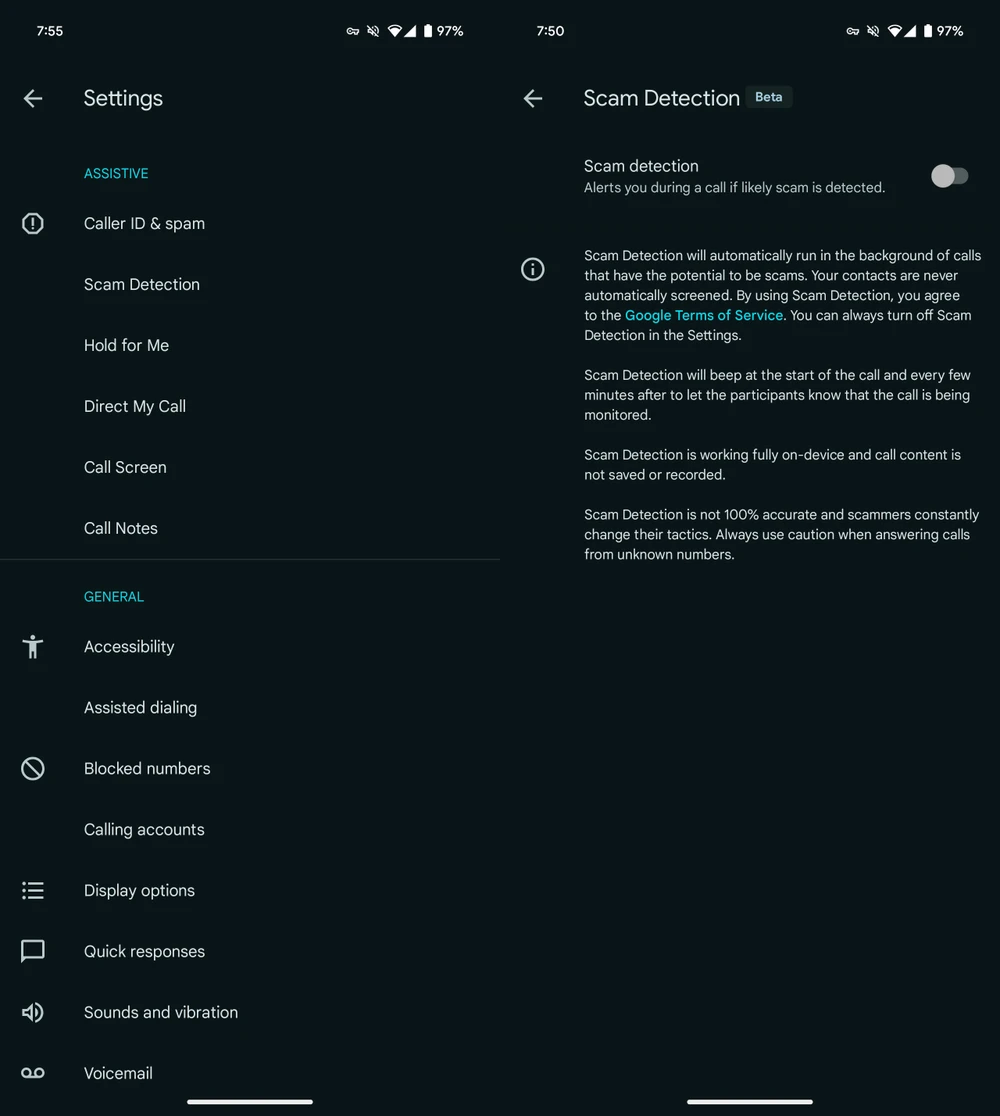Select Direct My Call option
This screenshot has width=1000, height=1116.
(x=135, y=407)
